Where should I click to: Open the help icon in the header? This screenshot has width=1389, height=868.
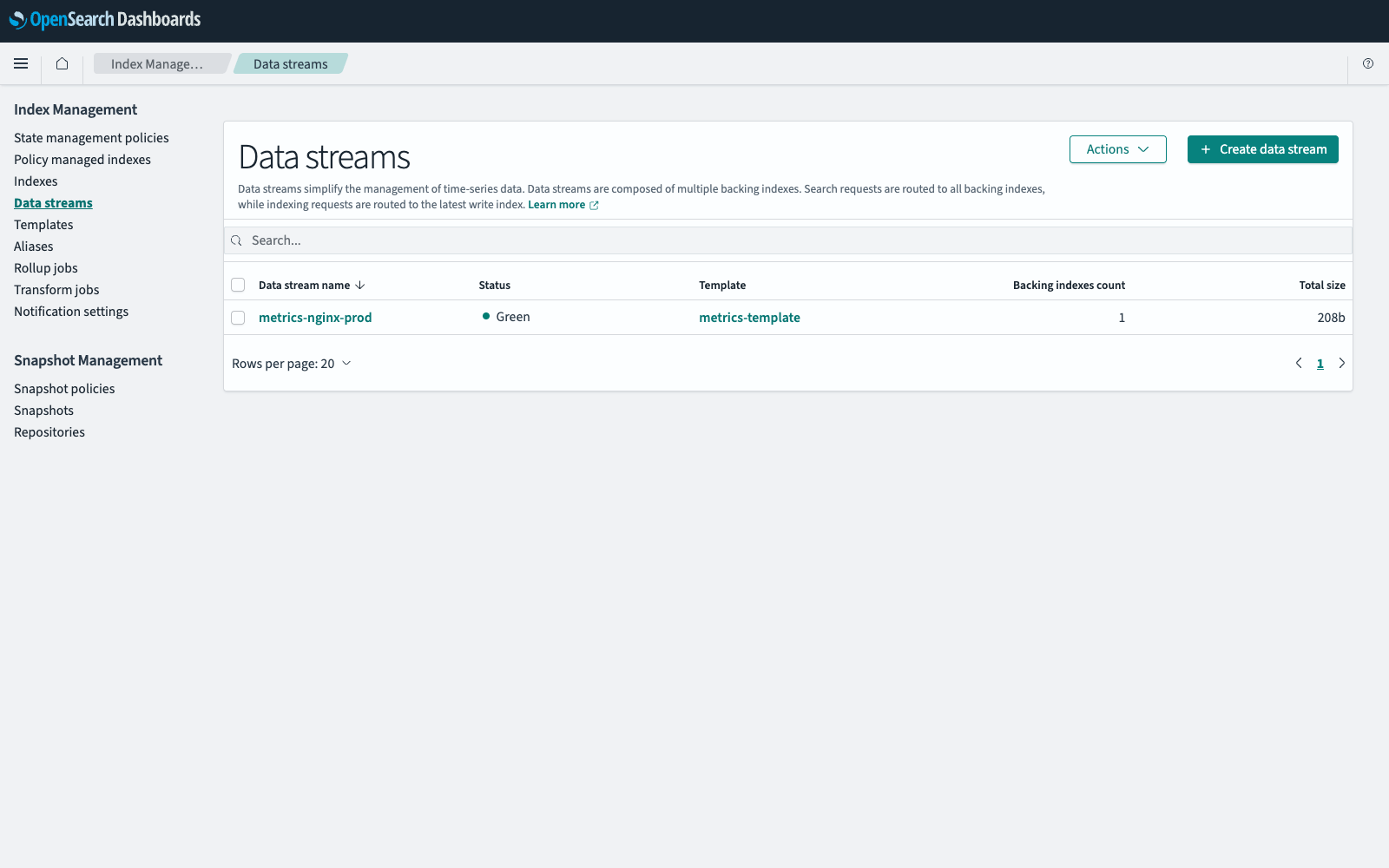click(x=1368, y=63)
